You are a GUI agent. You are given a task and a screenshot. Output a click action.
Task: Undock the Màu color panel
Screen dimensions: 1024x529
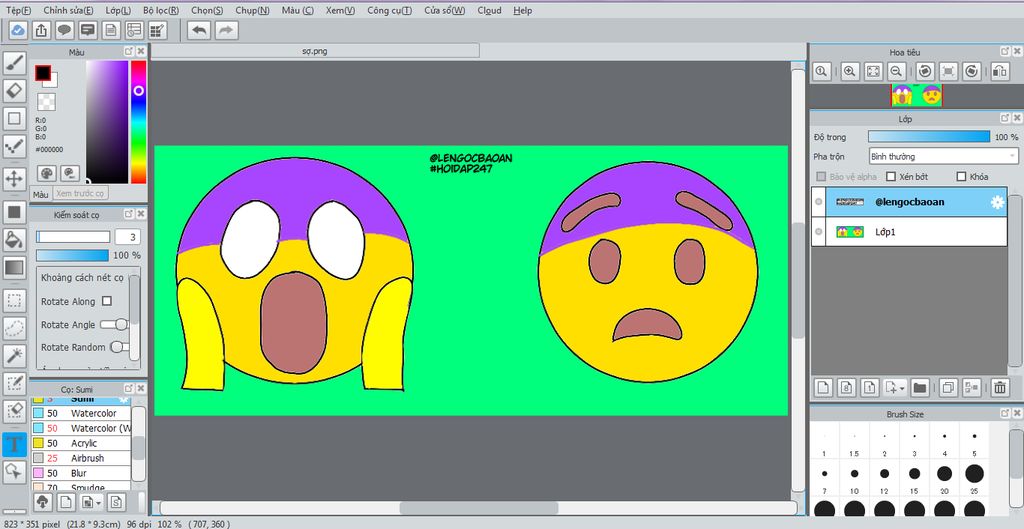pos(129,52)
